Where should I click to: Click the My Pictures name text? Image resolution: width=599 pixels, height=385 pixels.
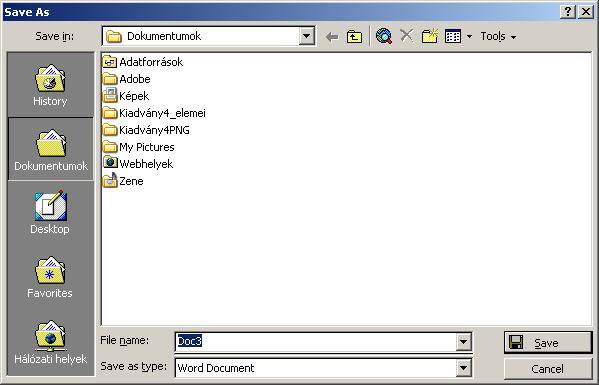tap(147, 147)
